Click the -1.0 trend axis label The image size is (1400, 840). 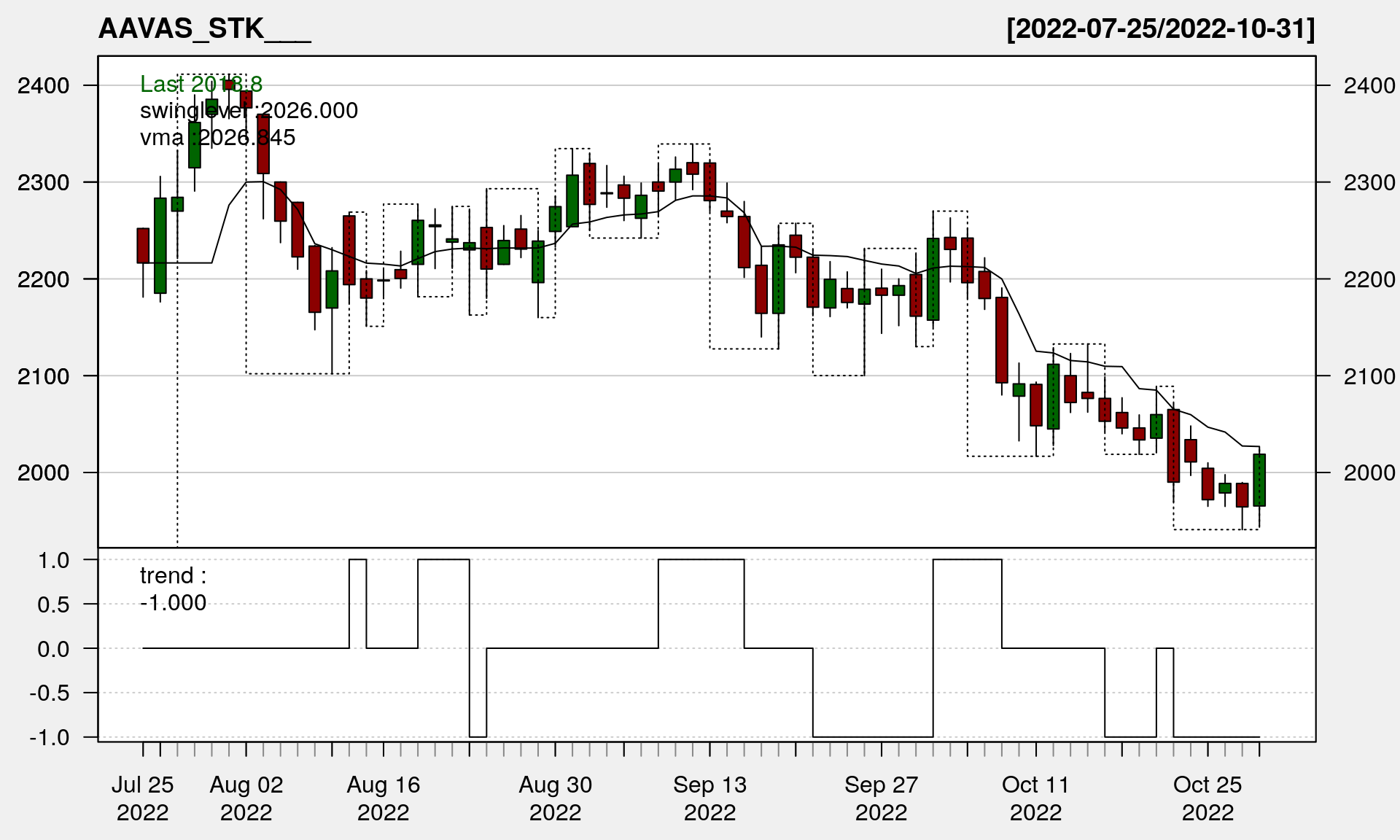click(x=50, y=738)
